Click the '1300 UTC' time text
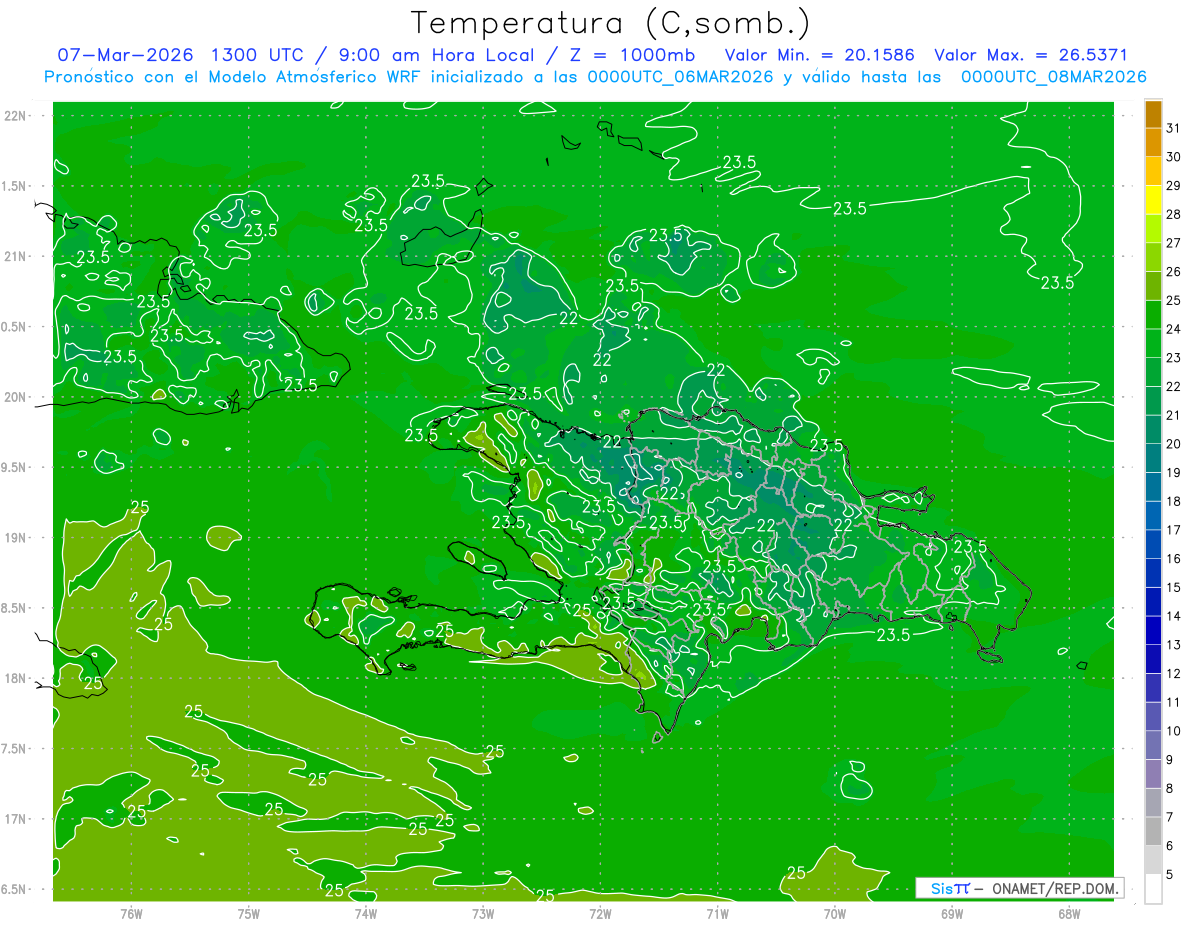 click(256, 55)
